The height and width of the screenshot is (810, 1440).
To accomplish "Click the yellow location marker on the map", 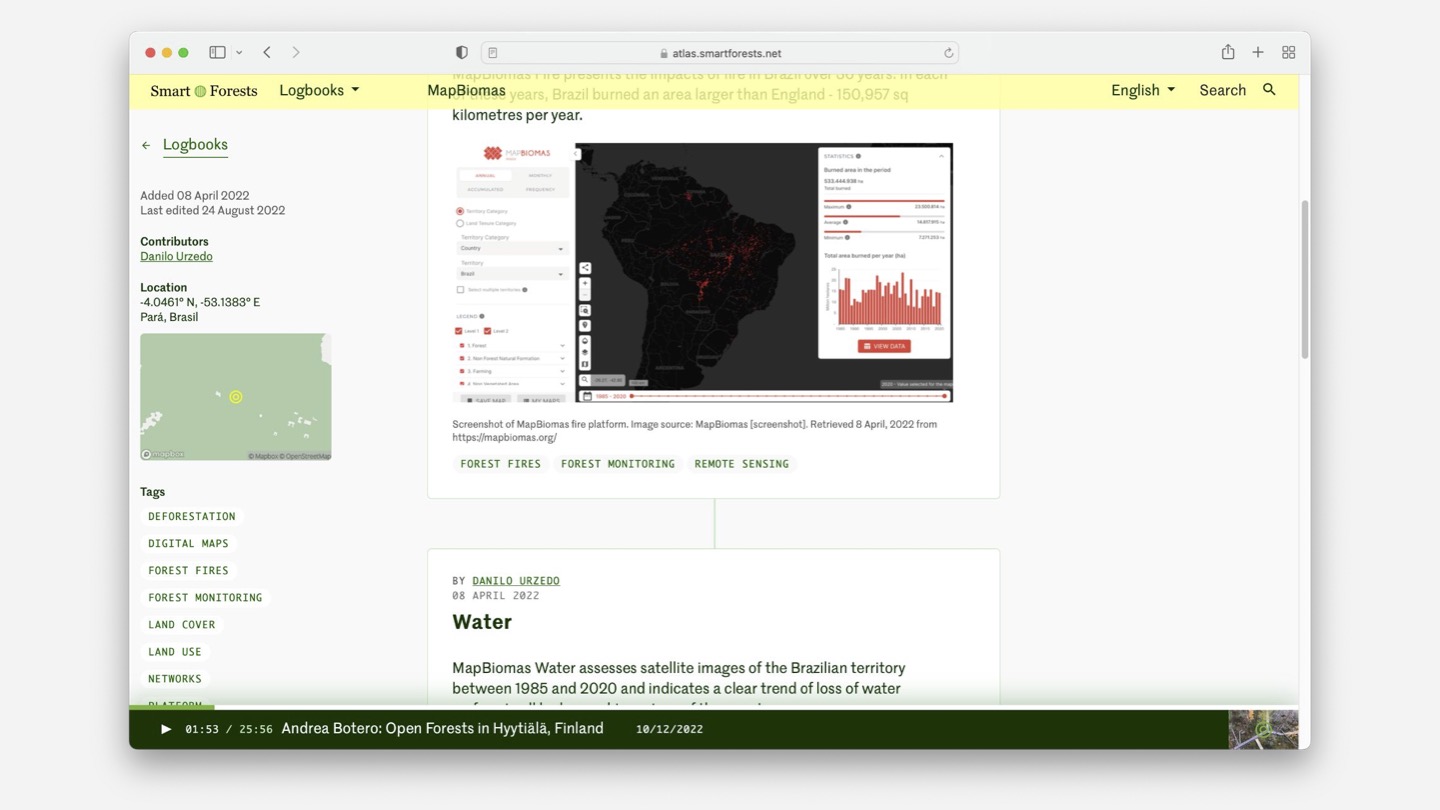I will click(x=236, y=397).
